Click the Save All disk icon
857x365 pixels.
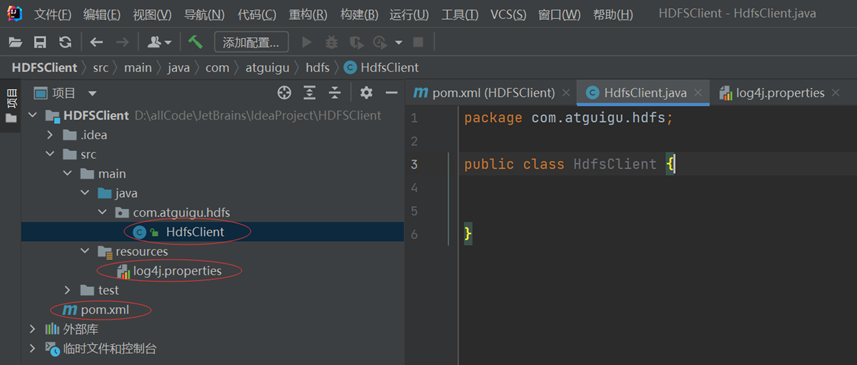click(x=40, y=42)
